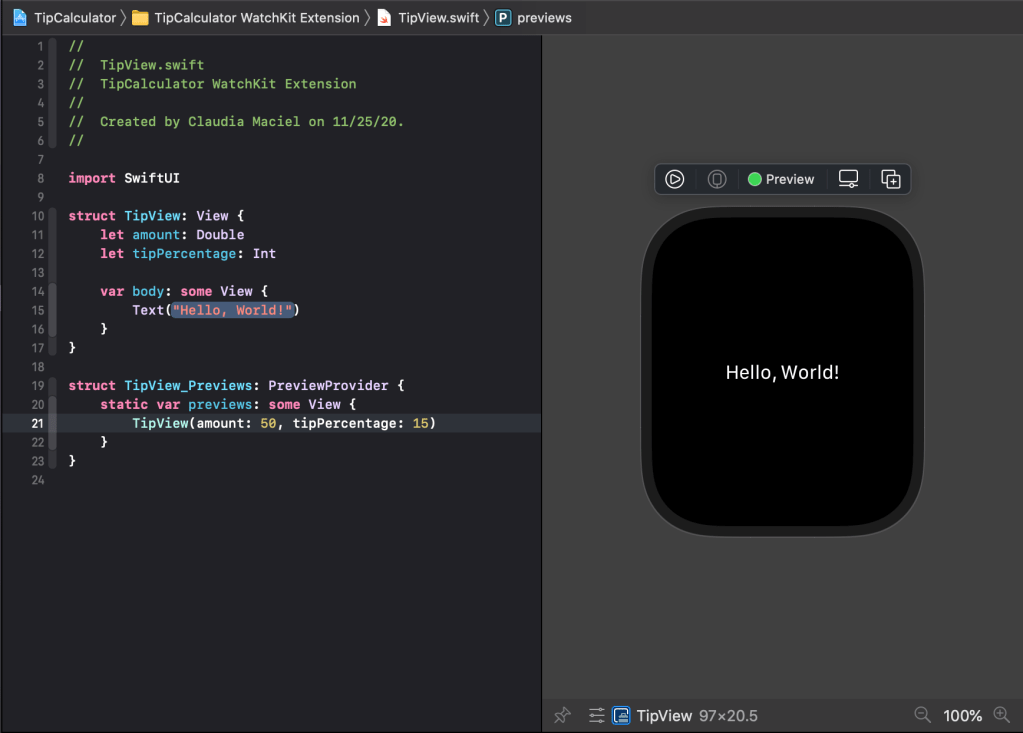Duplicate the preview with the plus-squares icon

[x=891, y=179]
